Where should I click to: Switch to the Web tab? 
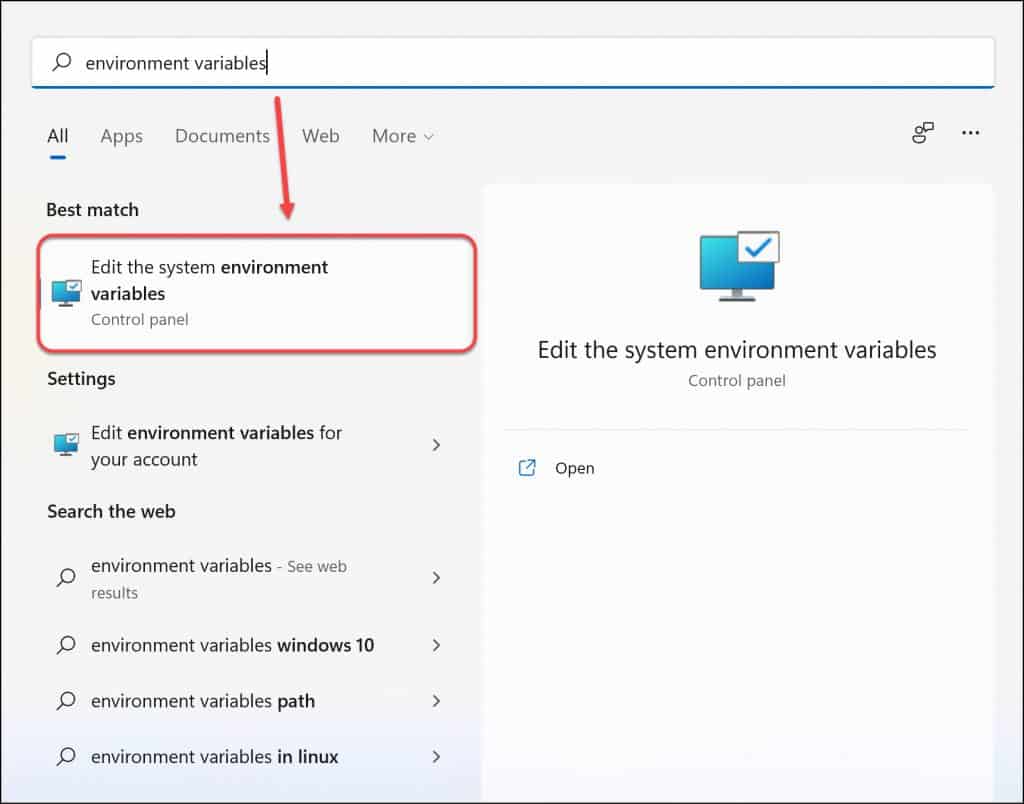[x=321, y=136]
